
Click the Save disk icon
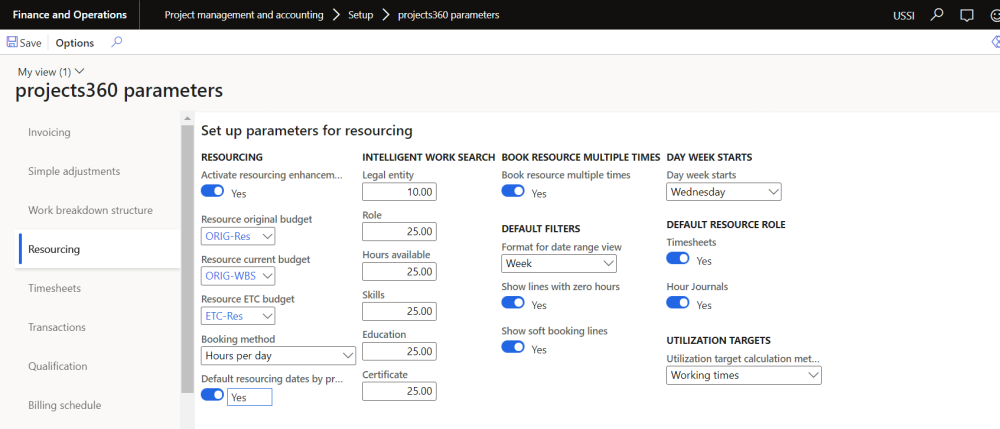12,43
